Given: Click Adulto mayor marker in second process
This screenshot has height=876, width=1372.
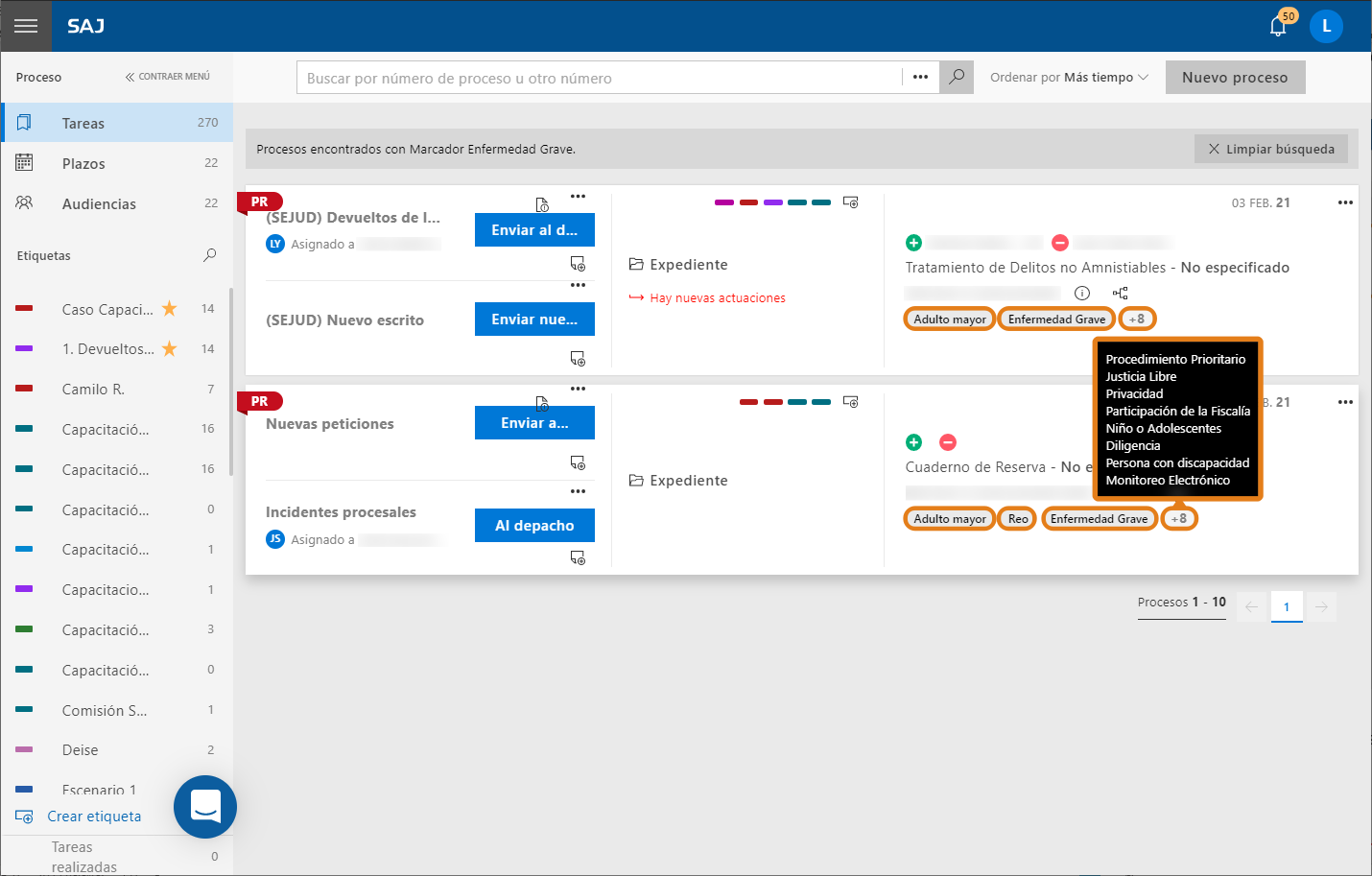Looking at the screenshot, I should [x=950, y=518].
